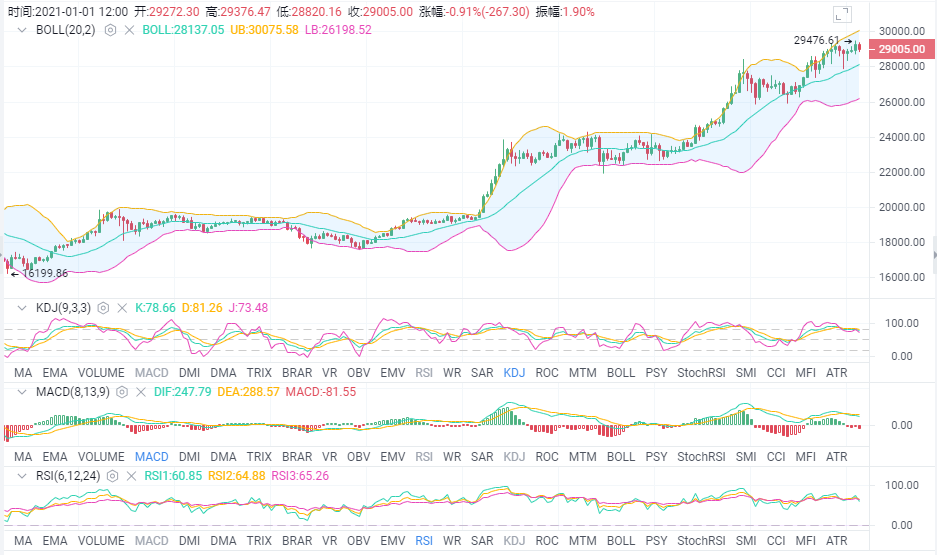Click the J:73.48 KDJ value
The image size is (937, 555).
[x=248, y=308]
